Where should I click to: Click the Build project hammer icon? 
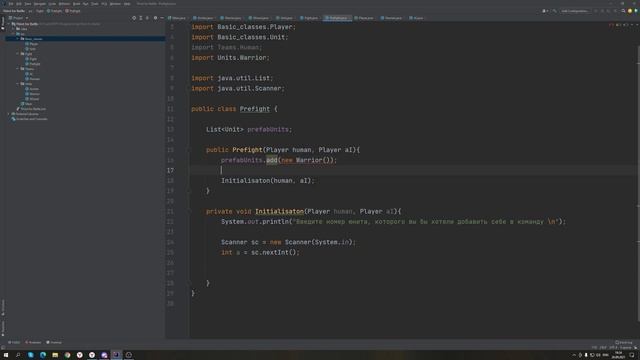[554, 11]
